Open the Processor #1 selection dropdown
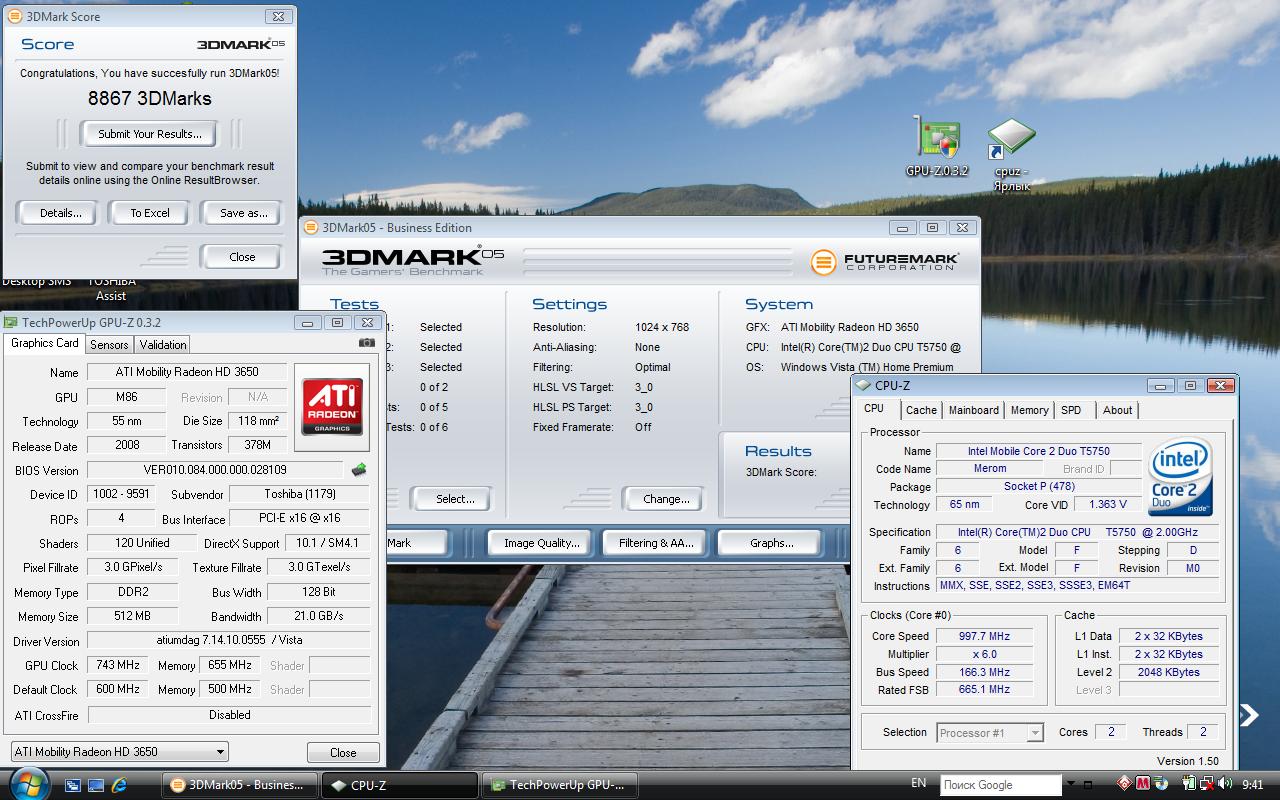1280x800 pixels. pyautogui.click(x=990, y=733)
